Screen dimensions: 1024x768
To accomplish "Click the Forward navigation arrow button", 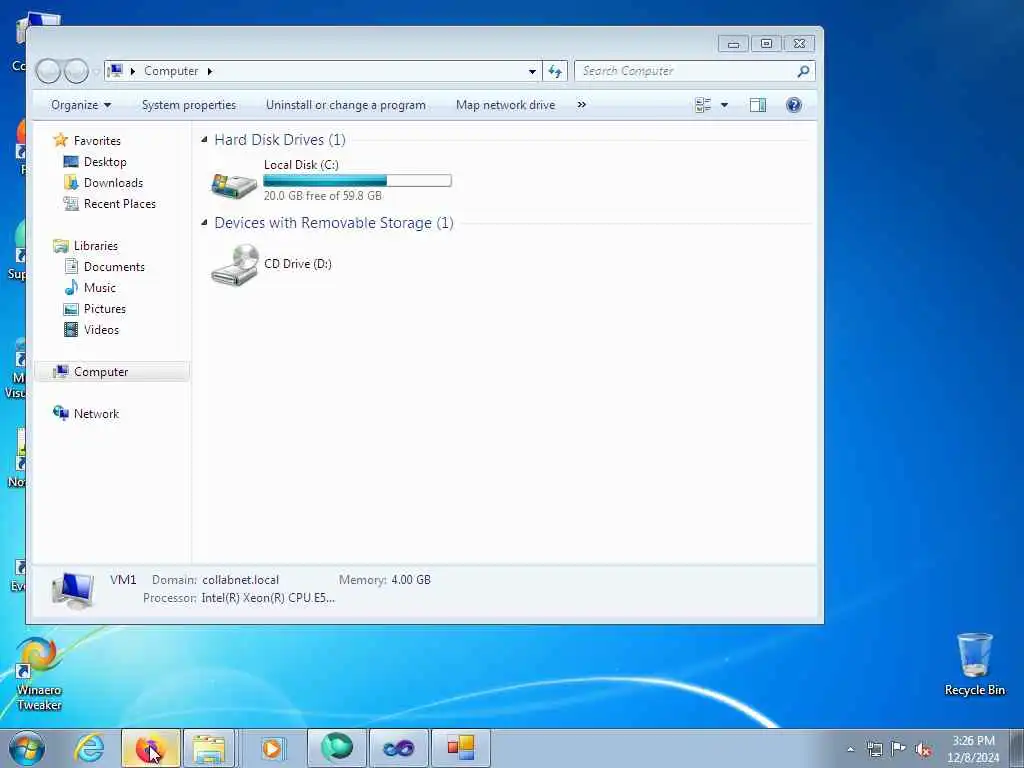I will (76, 71).
